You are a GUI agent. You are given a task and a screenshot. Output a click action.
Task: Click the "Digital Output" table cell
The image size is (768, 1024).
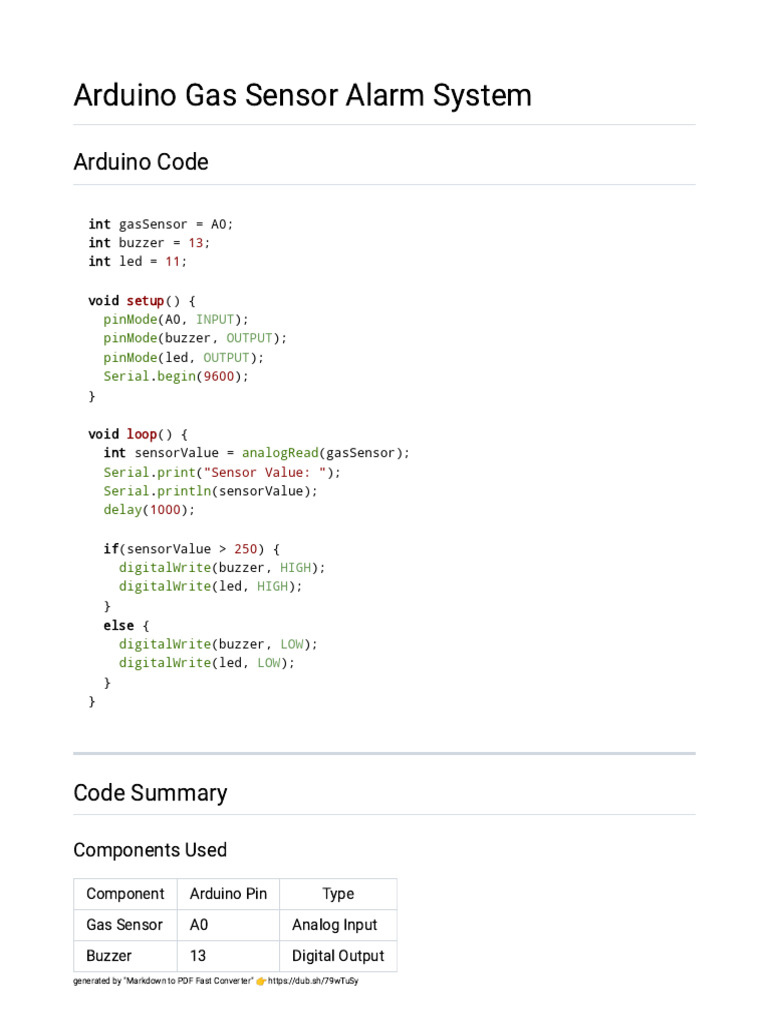338,956
